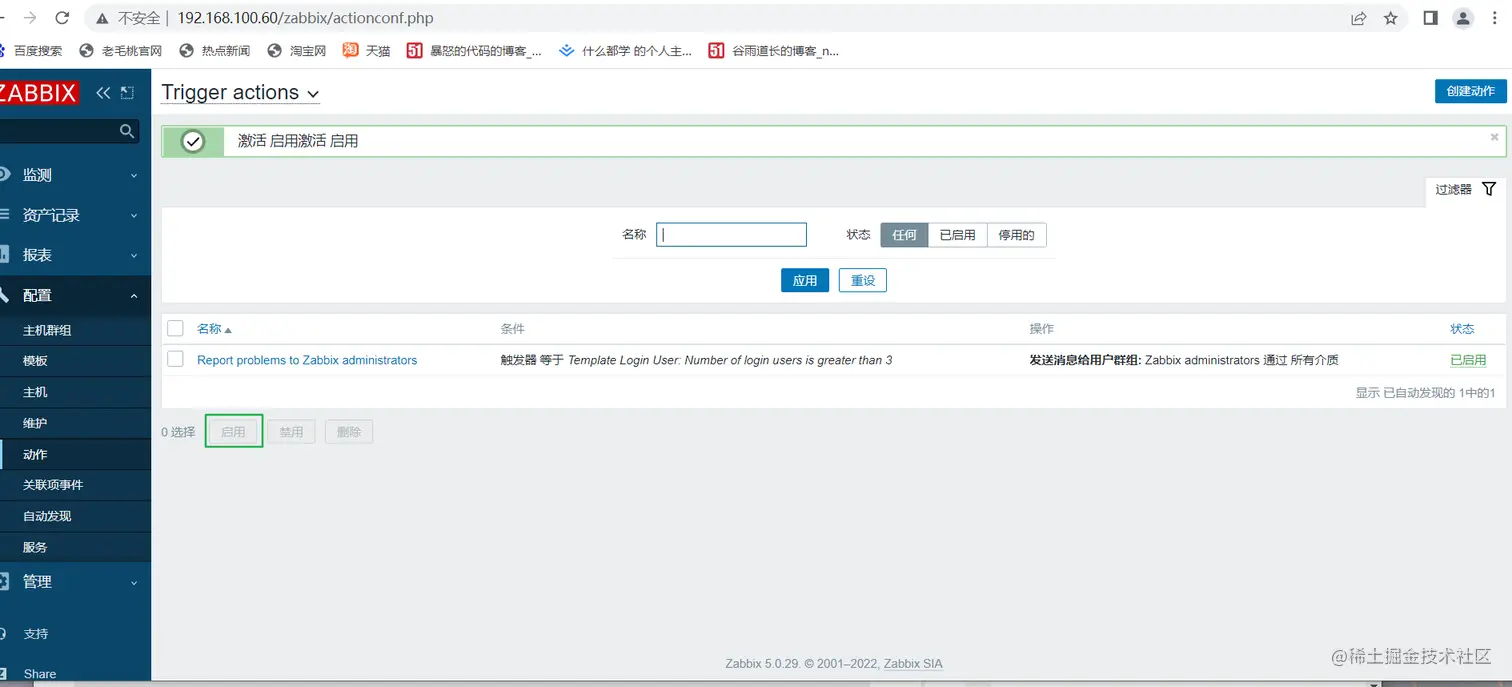Toggle browser side panel icon

(1430, 18)
